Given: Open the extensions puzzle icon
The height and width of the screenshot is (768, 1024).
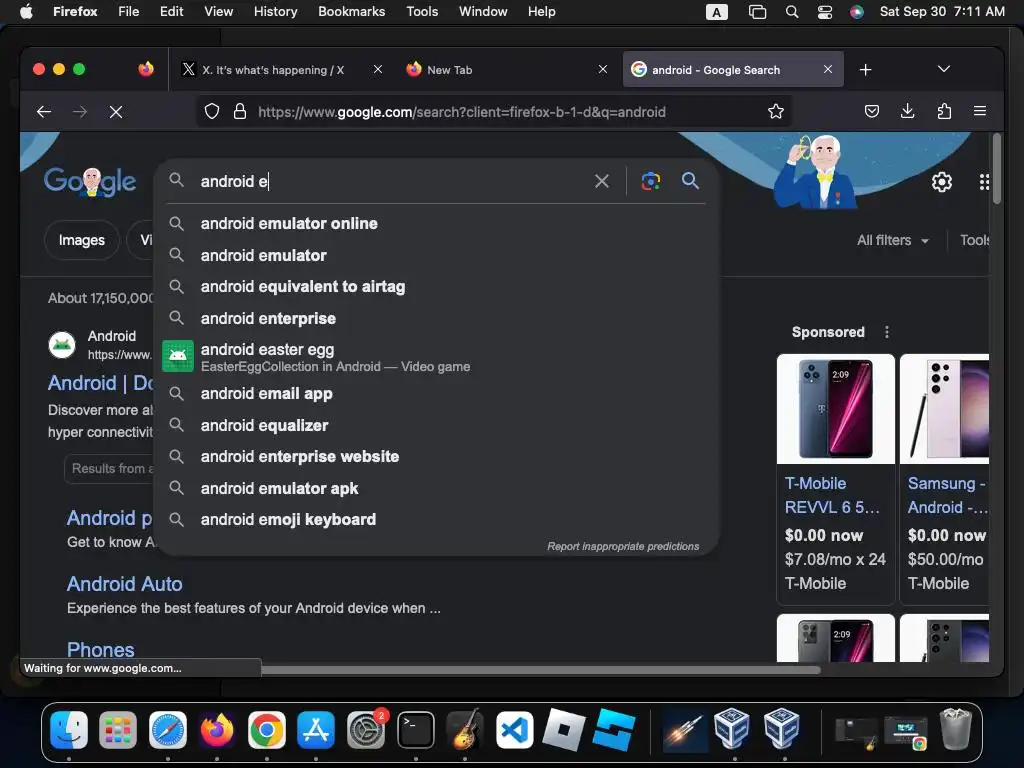Looking at the screenshot, I should (x=944, y=112).
